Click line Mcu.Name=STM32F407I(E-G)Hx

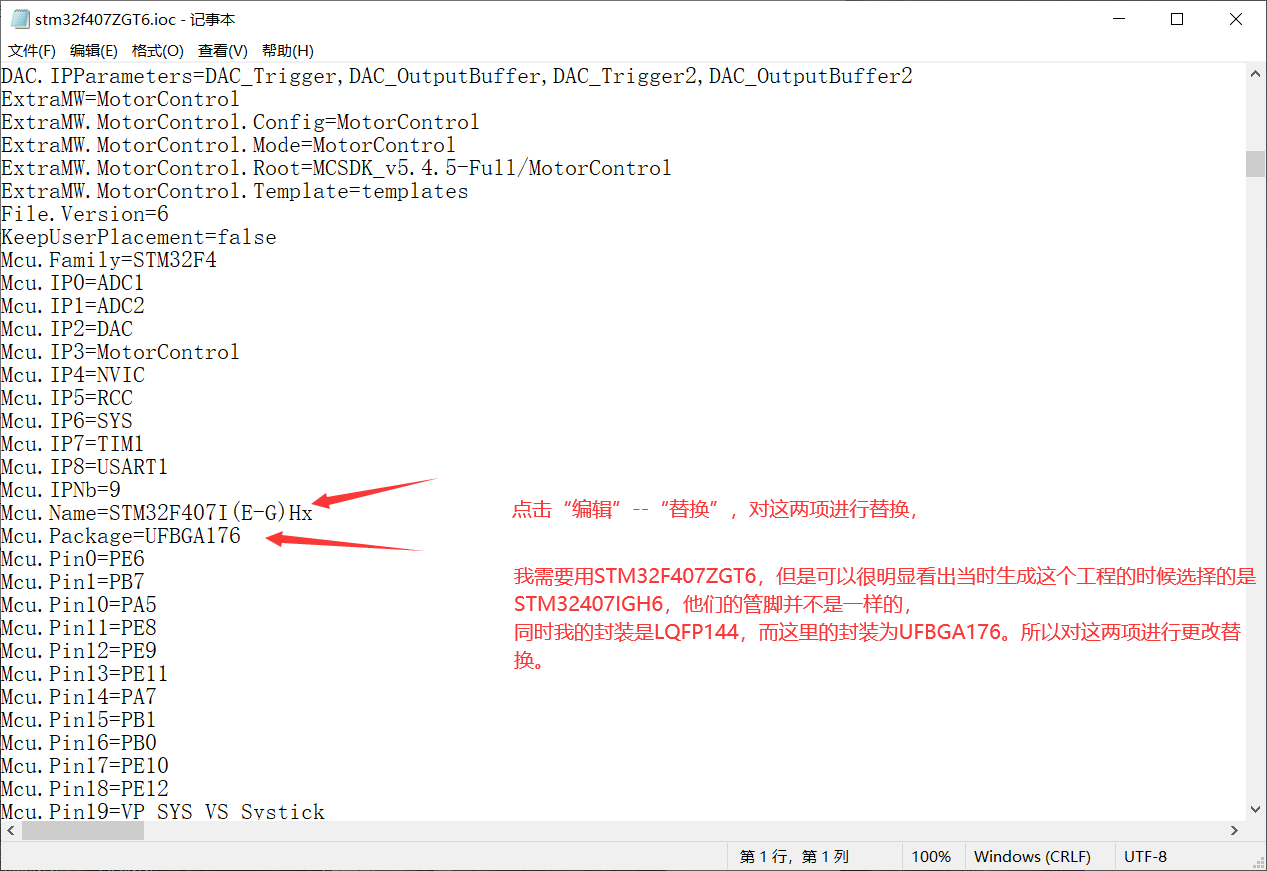tap(157, 513)
